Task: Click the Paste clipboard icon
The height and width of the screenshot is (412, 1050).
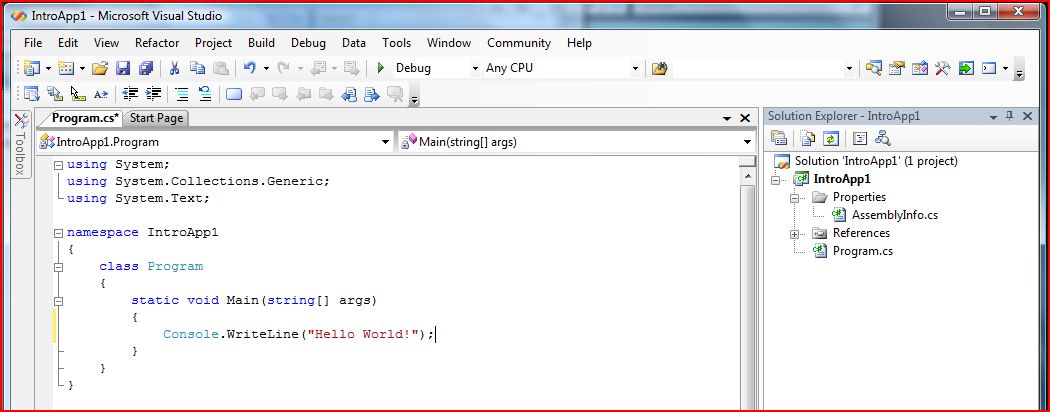Action: click(221, 68)
